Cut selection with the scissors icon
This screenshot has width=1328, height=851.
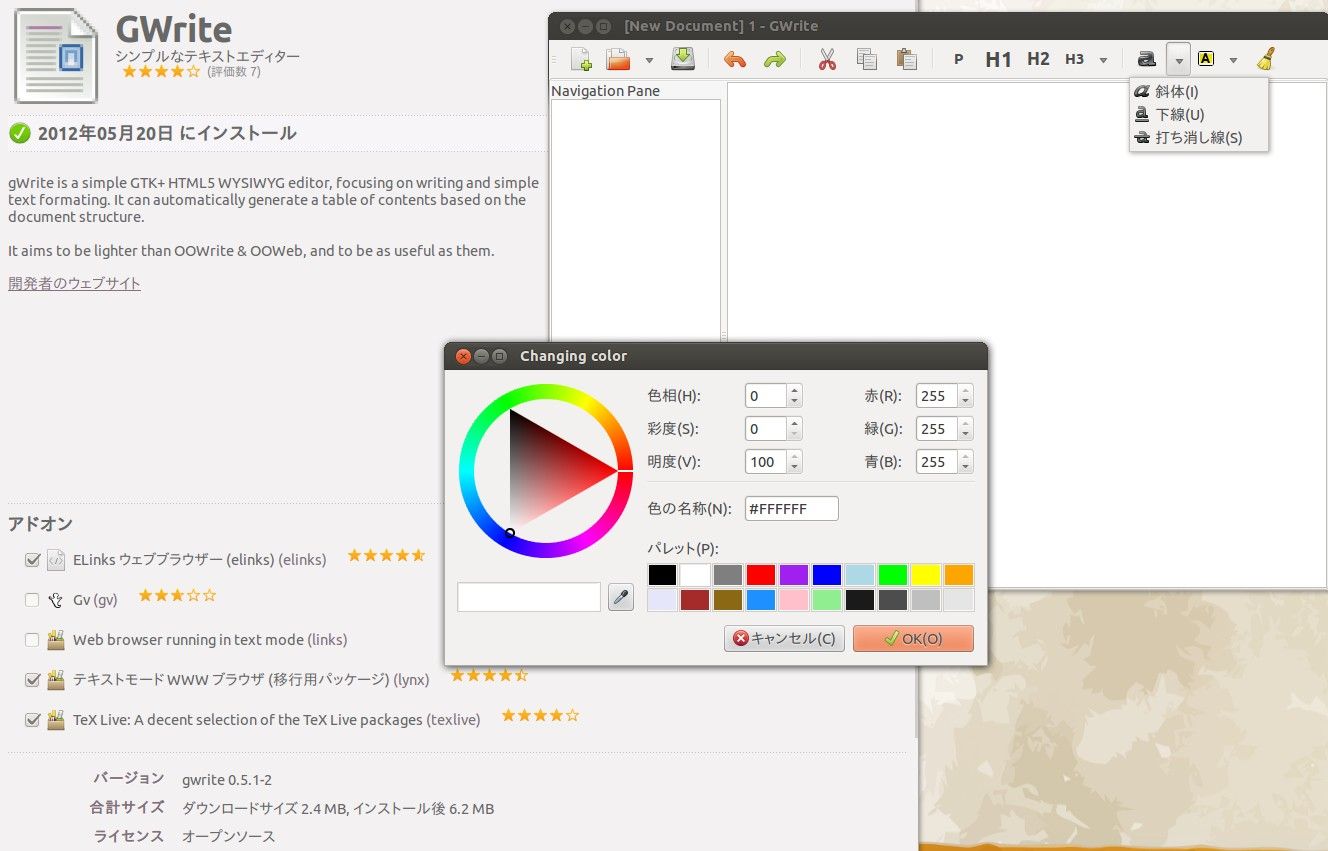827,59
